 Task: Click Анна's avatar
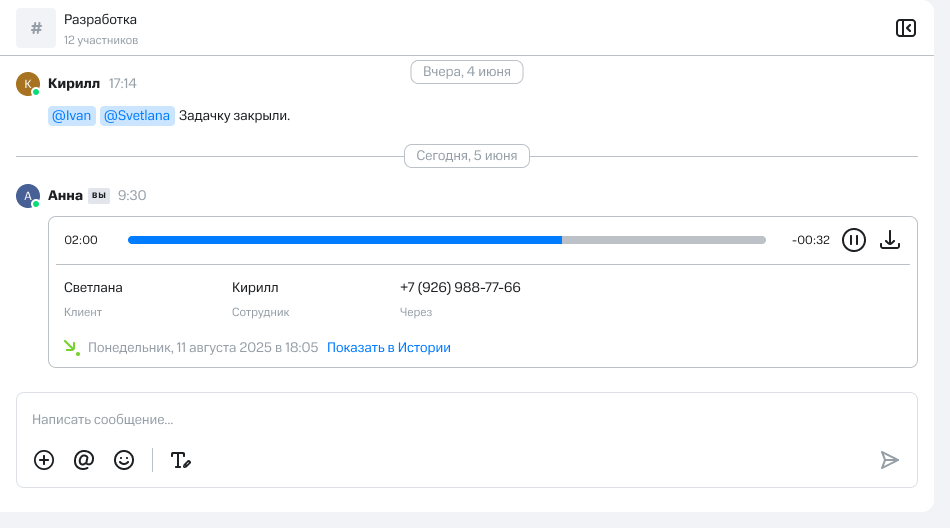(x=28, y=196)
